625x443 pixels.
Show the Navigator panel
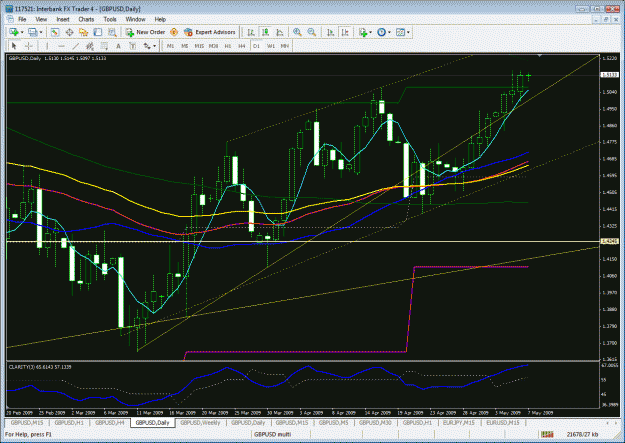(83, 32)
